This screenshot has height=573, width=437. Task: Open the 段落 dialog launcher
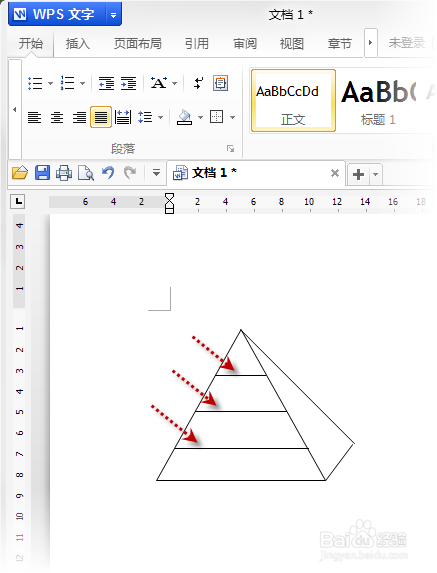click(x=230, y=148)
